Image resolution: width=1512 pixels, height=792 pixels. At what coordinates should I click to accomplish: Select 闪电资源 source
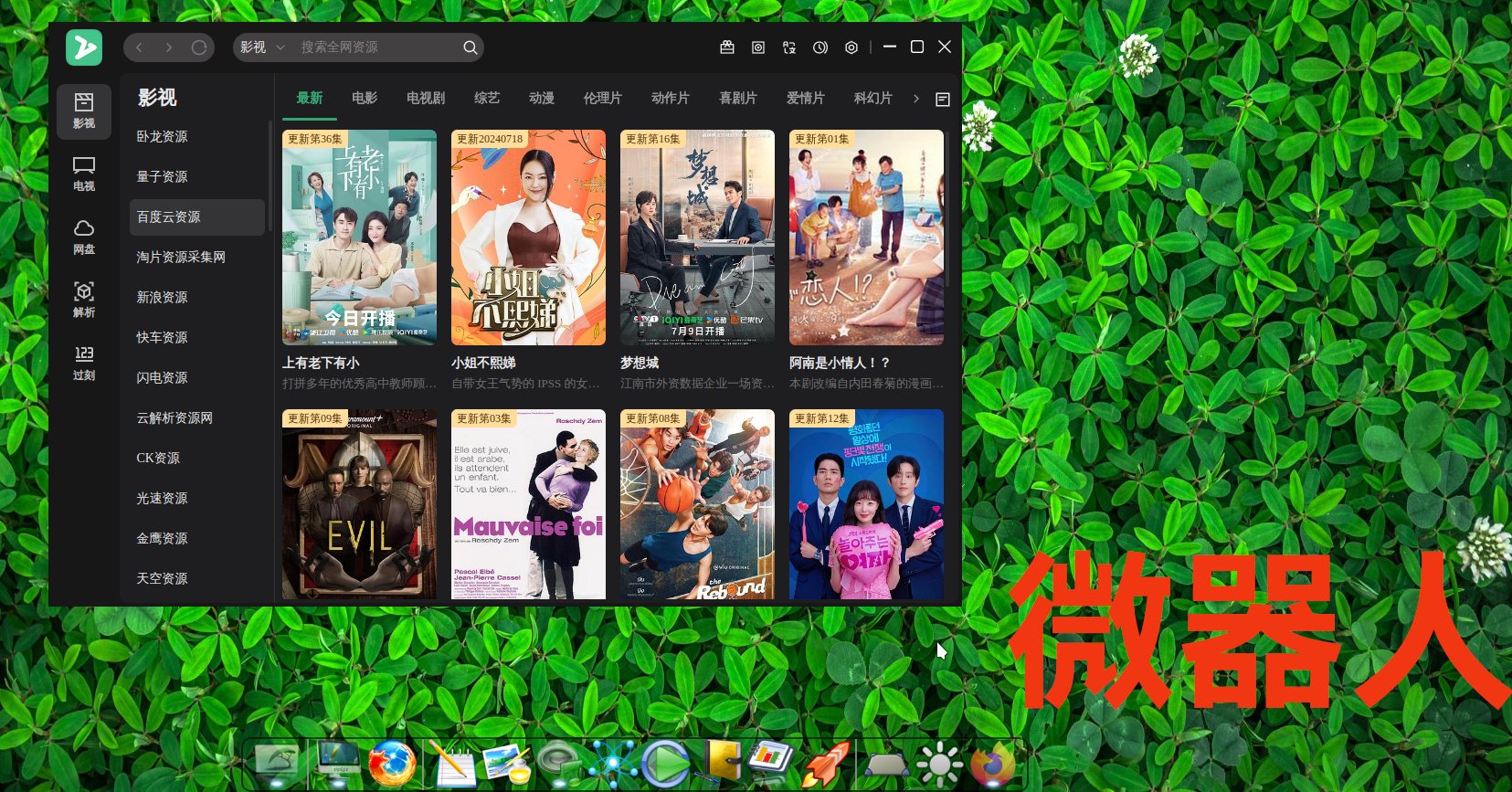coord(197,378)
